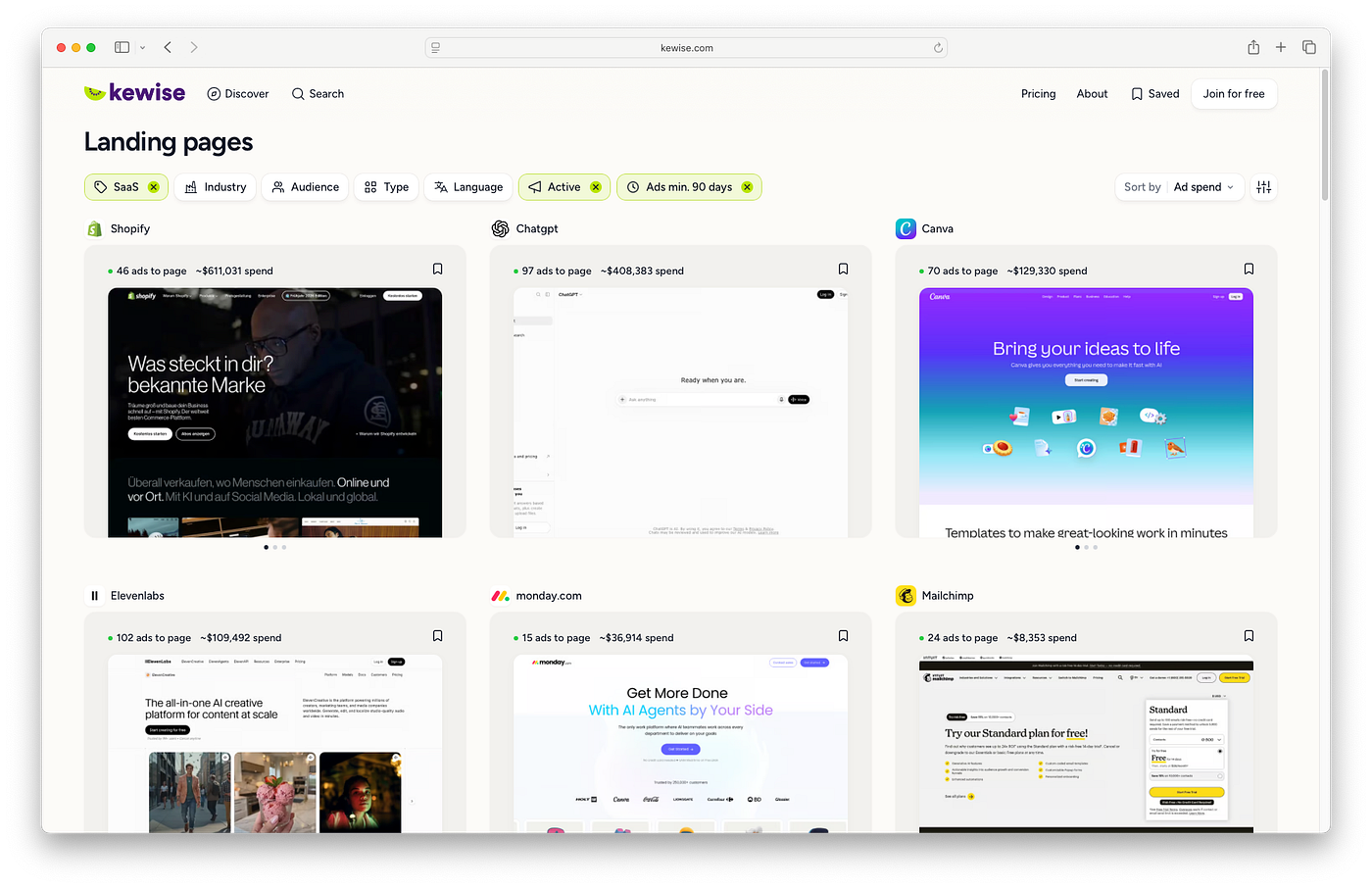This screenshot has height=888, width=1372.
Task: Click '46 ads to page' on Shopify card
Action: (152, 271)
